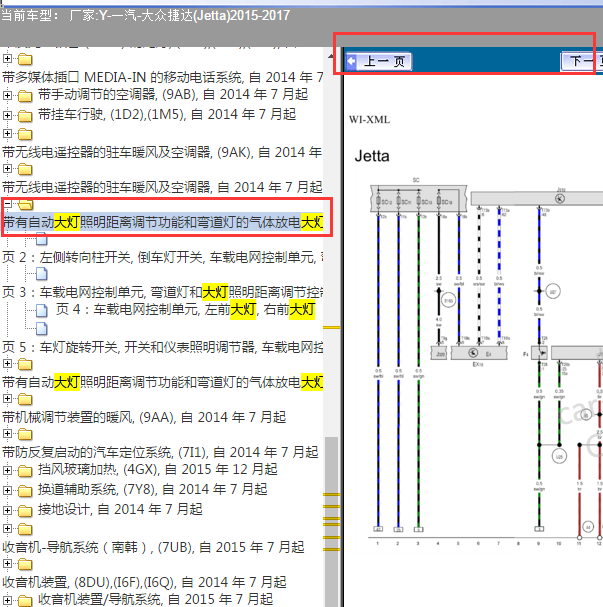The height and width of the screenshot is (607, 603).
Task: Click folder icon of 收音机装置 (8DU) entry
Action: [25, 564]
